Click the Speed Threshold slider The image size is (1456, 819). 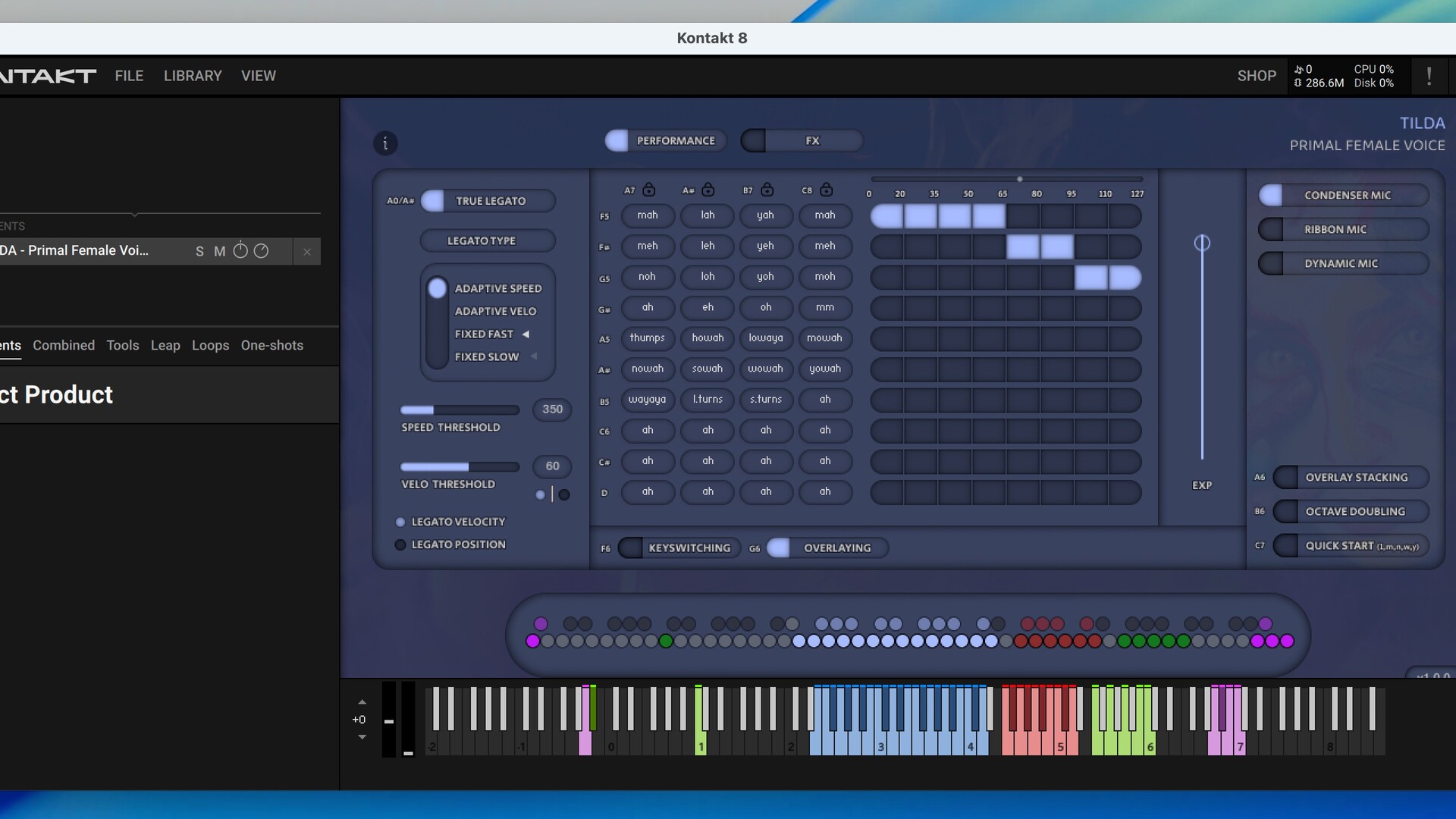tap(460, 409)
